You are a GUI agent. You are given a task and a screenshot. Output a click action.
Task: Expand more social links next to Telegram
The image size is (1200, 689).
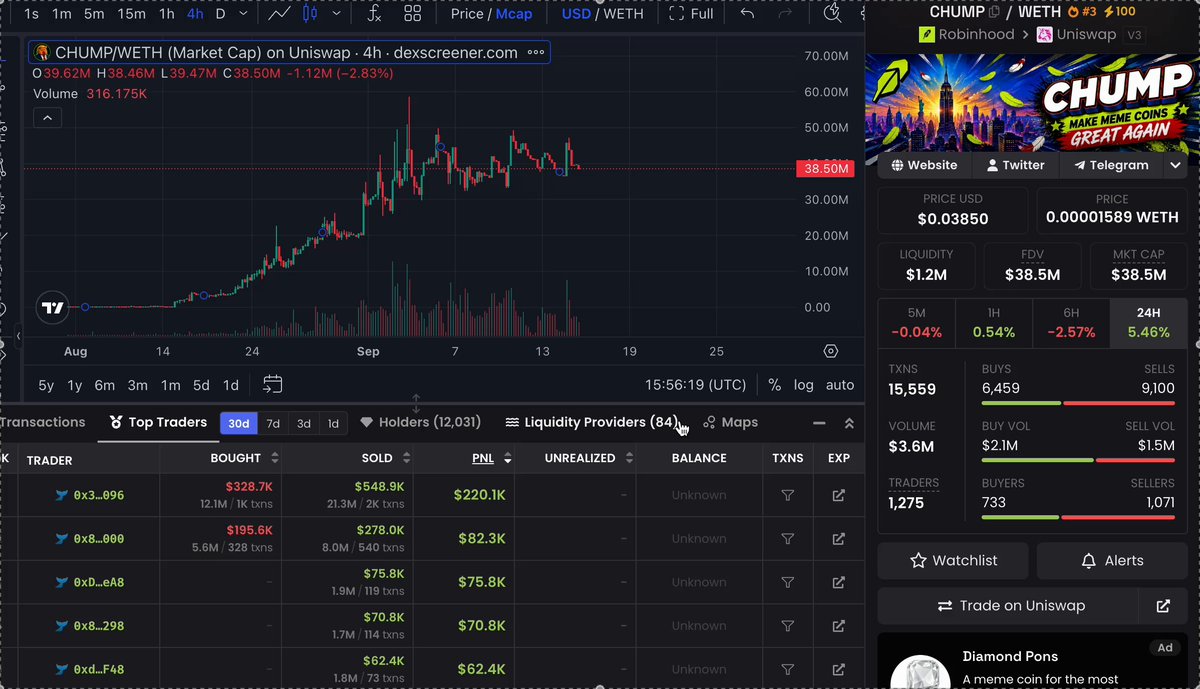tap(1176, 165)
